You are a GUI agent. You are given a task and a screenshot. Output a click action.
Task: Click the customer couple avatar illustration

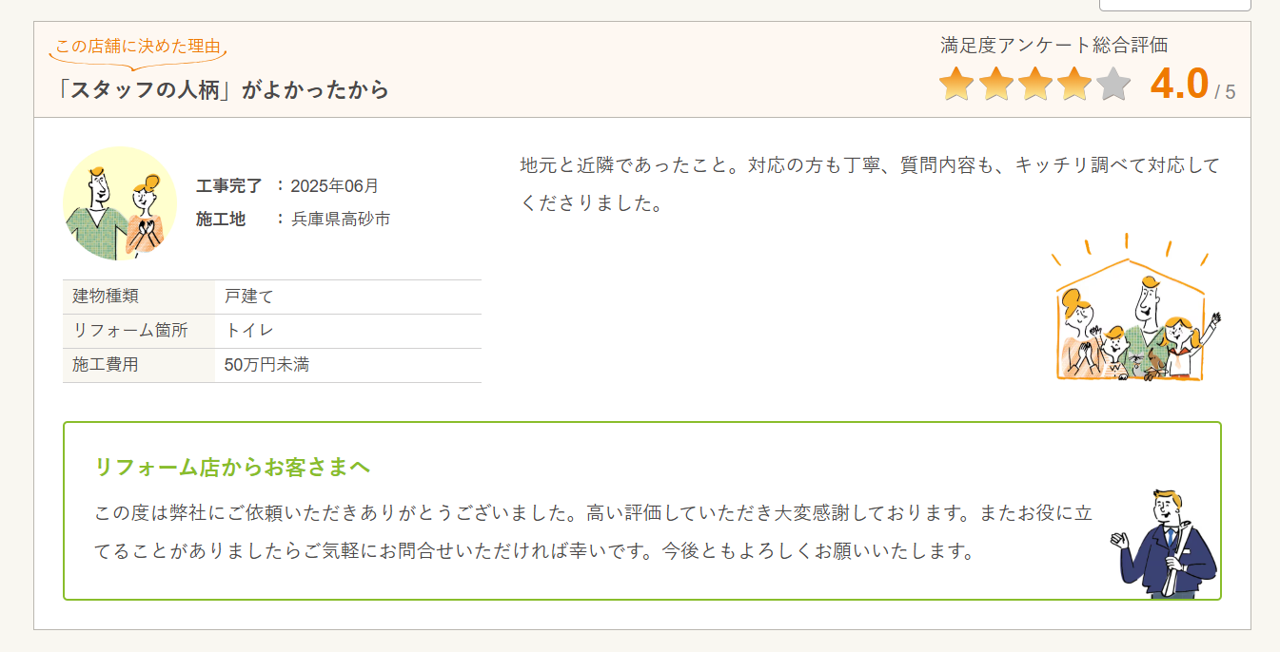click(x=120, y=203)
